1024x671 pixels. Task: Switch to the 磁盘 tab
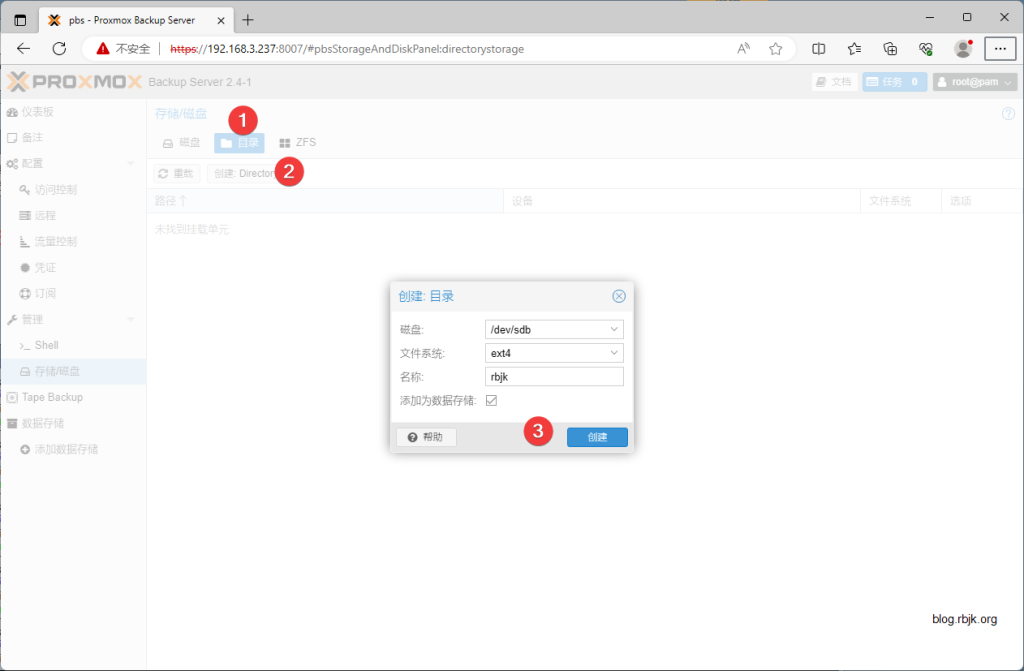pyautogui.click(x=182, y=143)
